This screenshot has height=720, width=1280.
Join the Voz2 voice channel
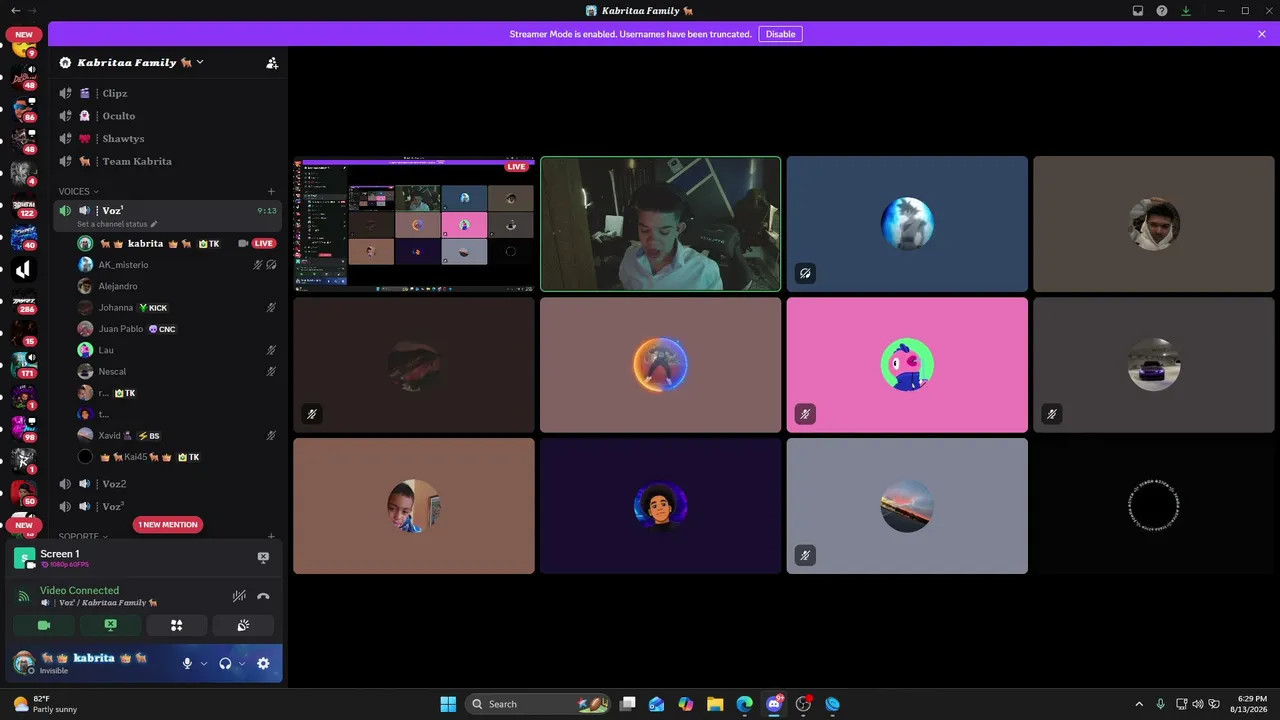[x=168, y=484]
